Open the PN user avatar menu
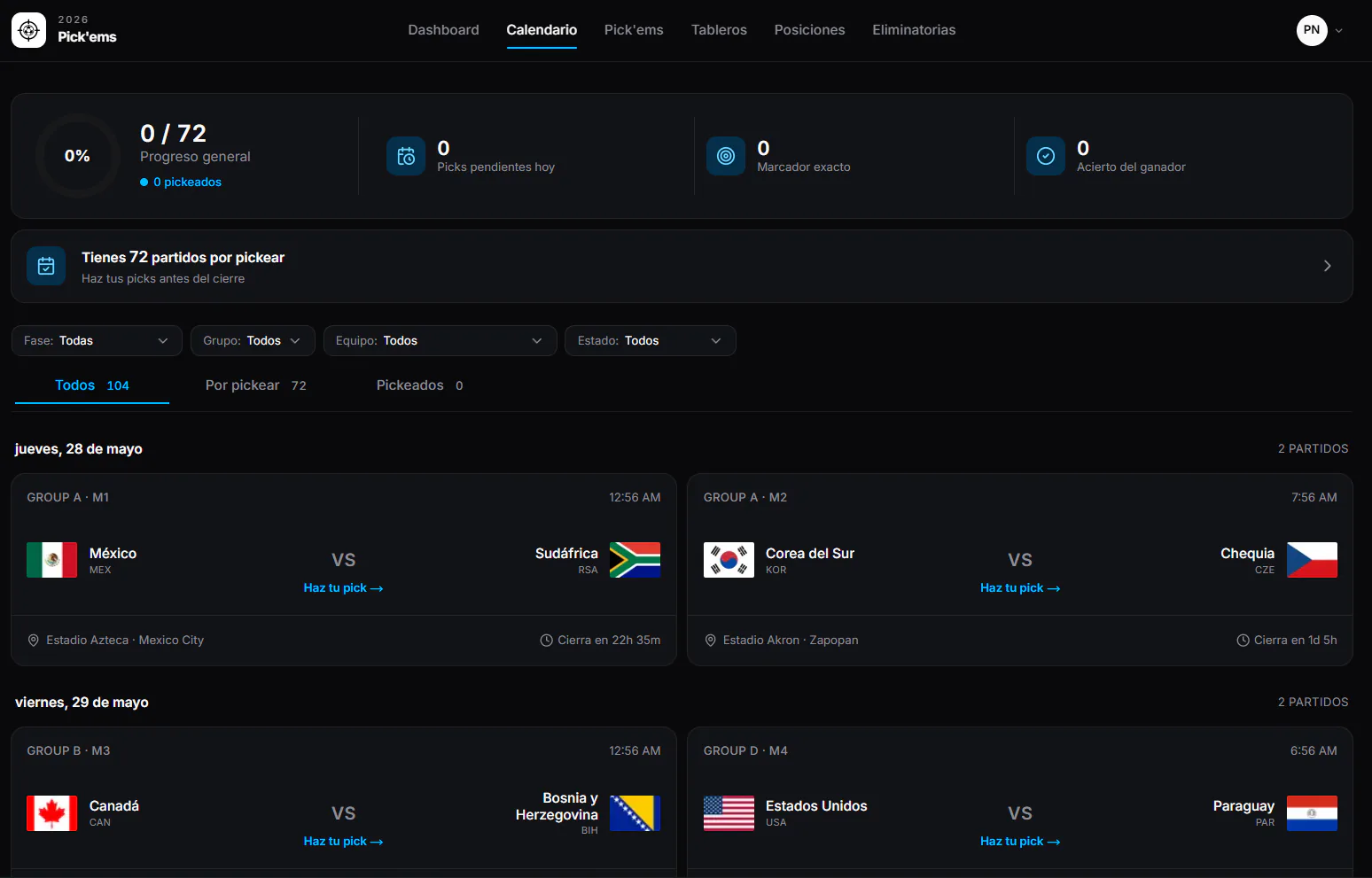The height and width of the screenshot is (878, 1372). click(x=1312, y=30)
